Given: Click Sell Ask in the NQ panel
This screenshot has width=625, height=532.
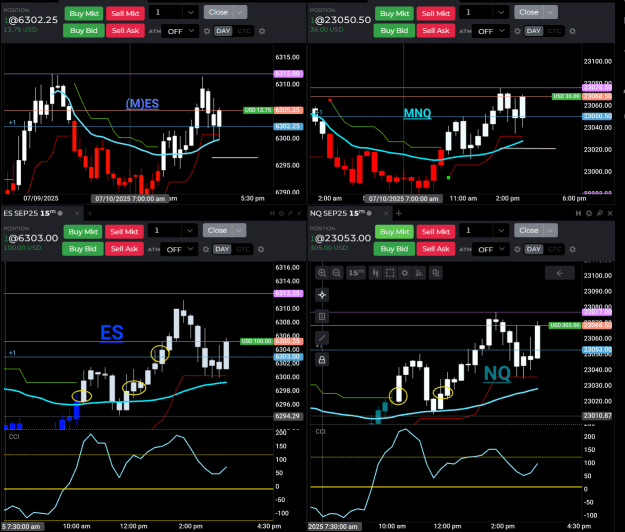Looking at the screenshot, I should click(x=436, y=249).
